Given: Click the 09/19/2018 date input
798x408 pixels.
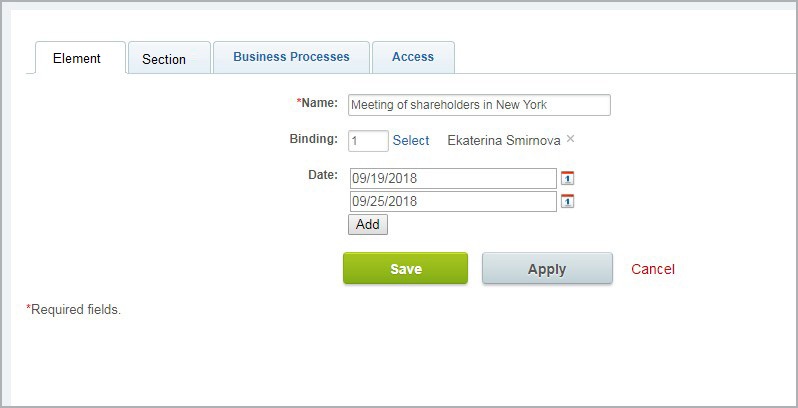Looking at the screenshot, I should 453,179.
